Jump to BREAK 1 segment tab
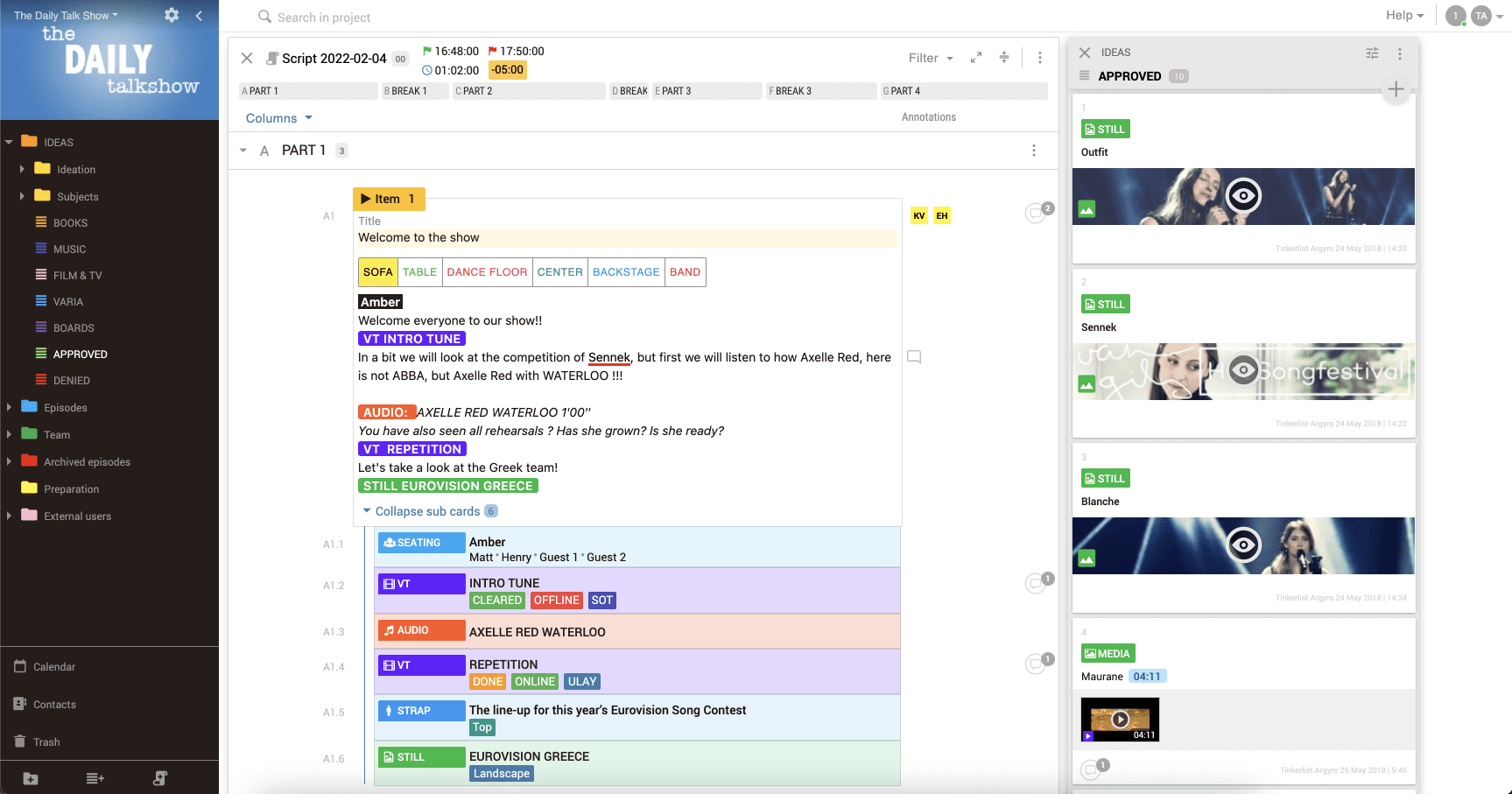 click(415, 91)
